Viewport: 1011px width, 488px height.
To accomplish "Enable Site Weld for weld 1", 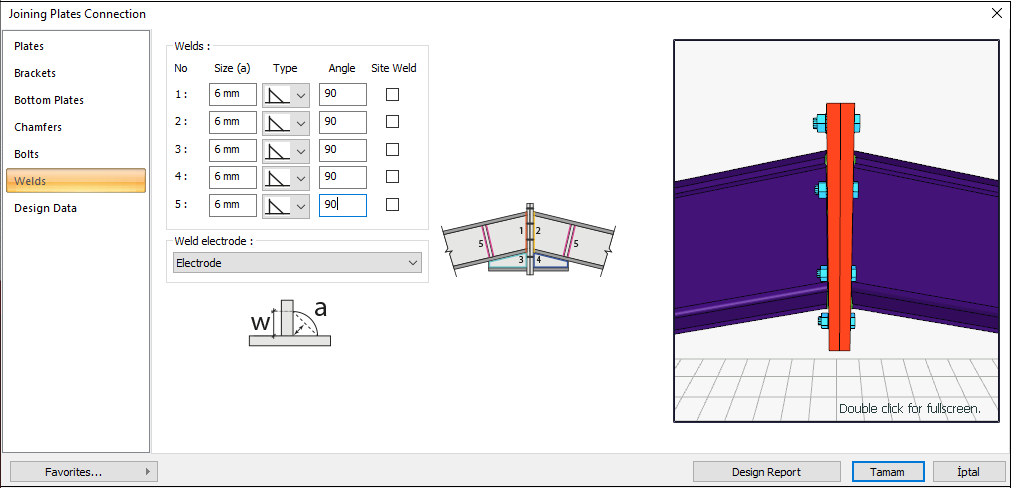I will tap(392, 95).
